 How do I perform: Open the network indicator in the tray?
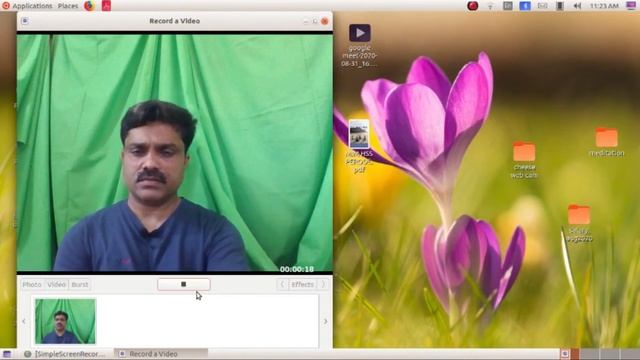pos(490,6)
